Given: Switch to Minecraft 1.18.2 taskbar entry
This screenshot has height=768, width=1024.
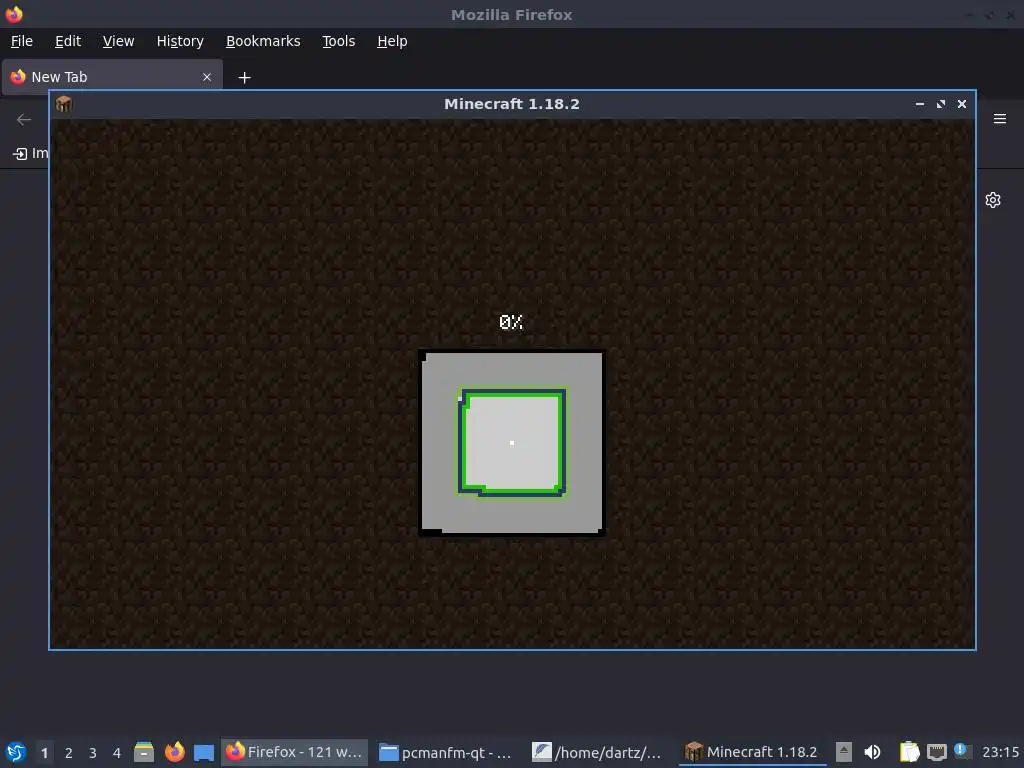Looking at the screenshot, I should pyautogui.click(x=752, y=752).
